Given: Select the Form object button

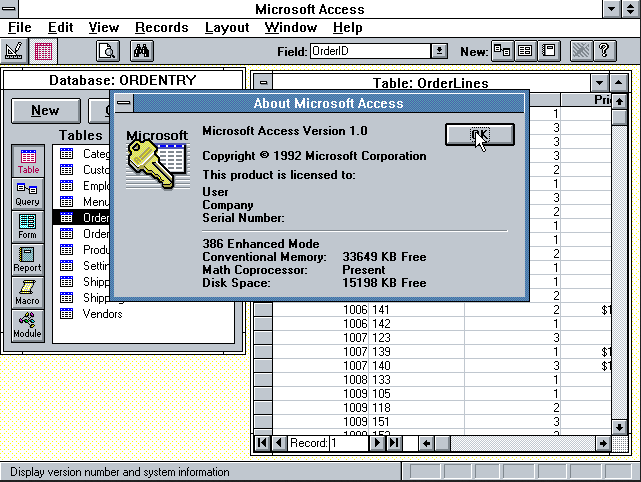Looking at the screenshot, I should click(28, 227).
